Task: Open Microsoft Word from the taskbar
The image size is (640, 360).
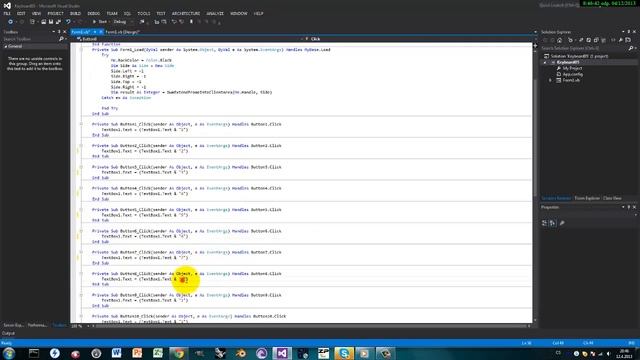Action: tap(116, 353)
